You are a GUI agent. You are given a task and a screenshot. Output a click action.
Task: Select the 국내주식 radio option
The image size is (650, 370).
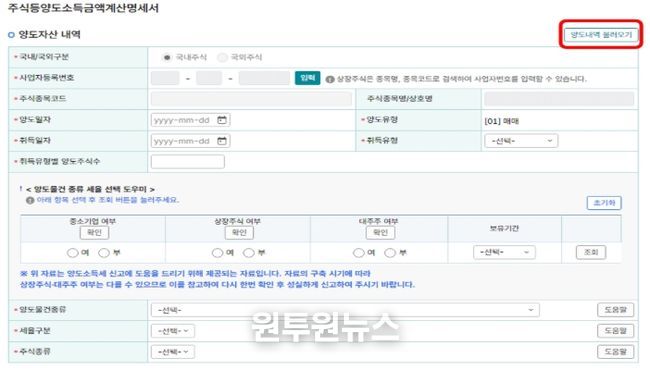coord(167,57)
